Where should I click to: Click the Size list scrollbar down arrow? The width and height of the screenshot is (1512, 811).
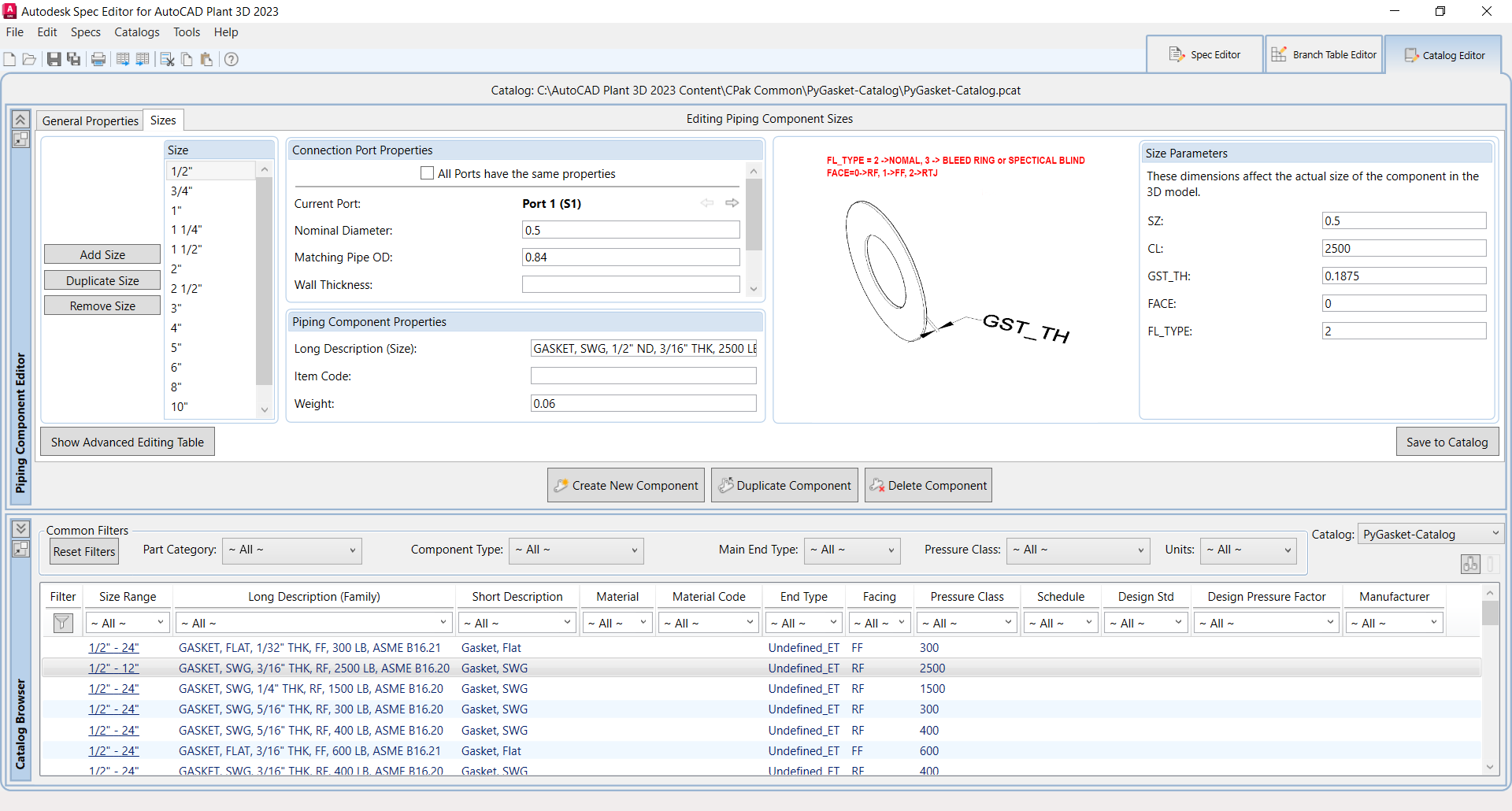[265, 409]
